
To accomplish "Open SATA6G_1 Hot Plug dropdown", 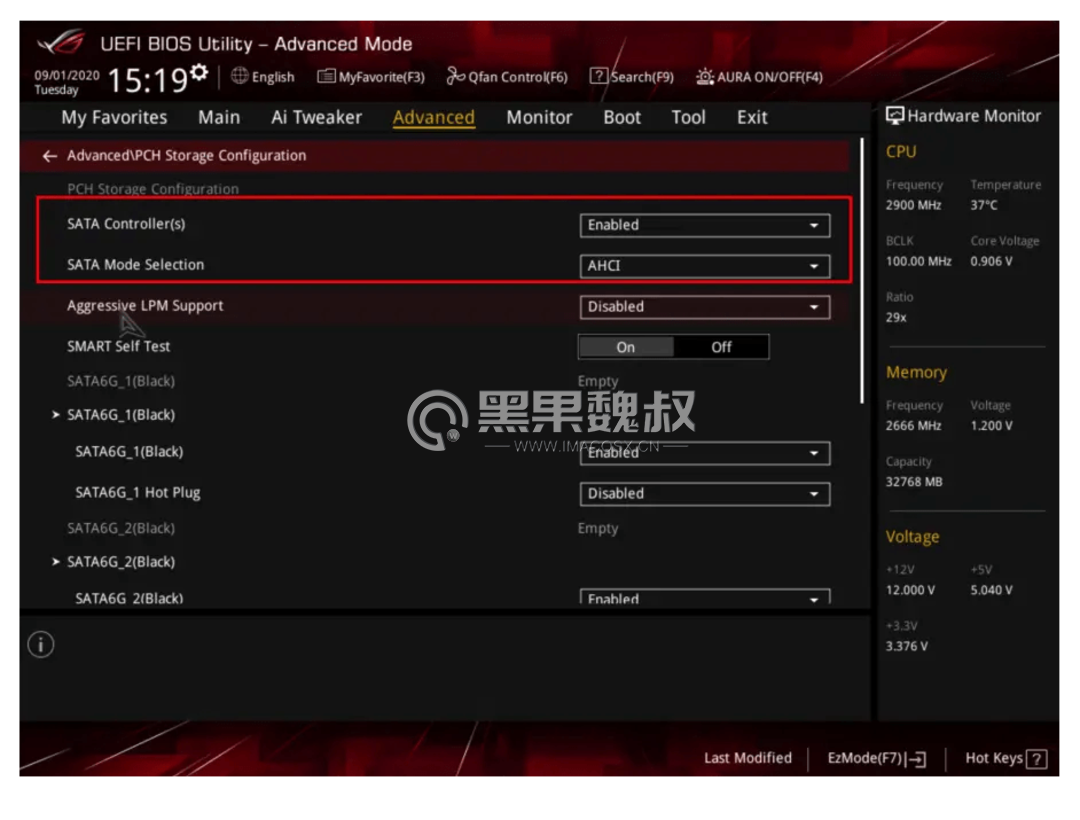I will pos(705,494).
